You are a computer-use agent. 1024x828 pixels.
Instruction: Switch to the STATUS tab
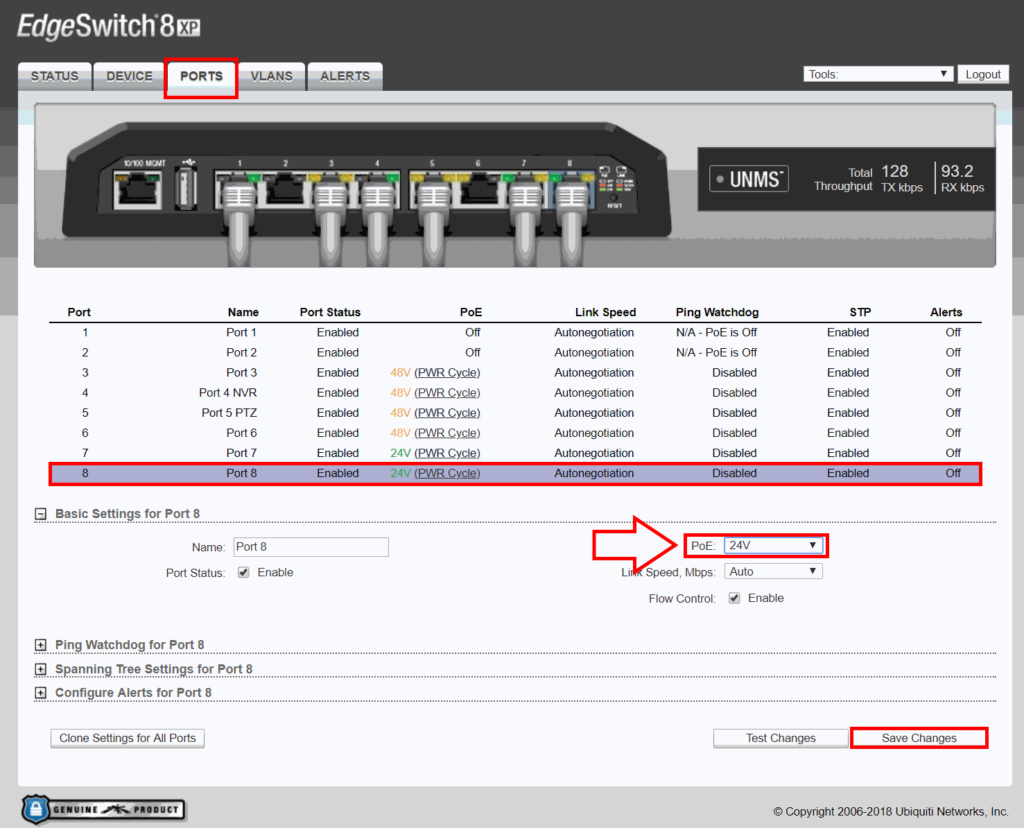pyautogui.click(x=55, y=76)
